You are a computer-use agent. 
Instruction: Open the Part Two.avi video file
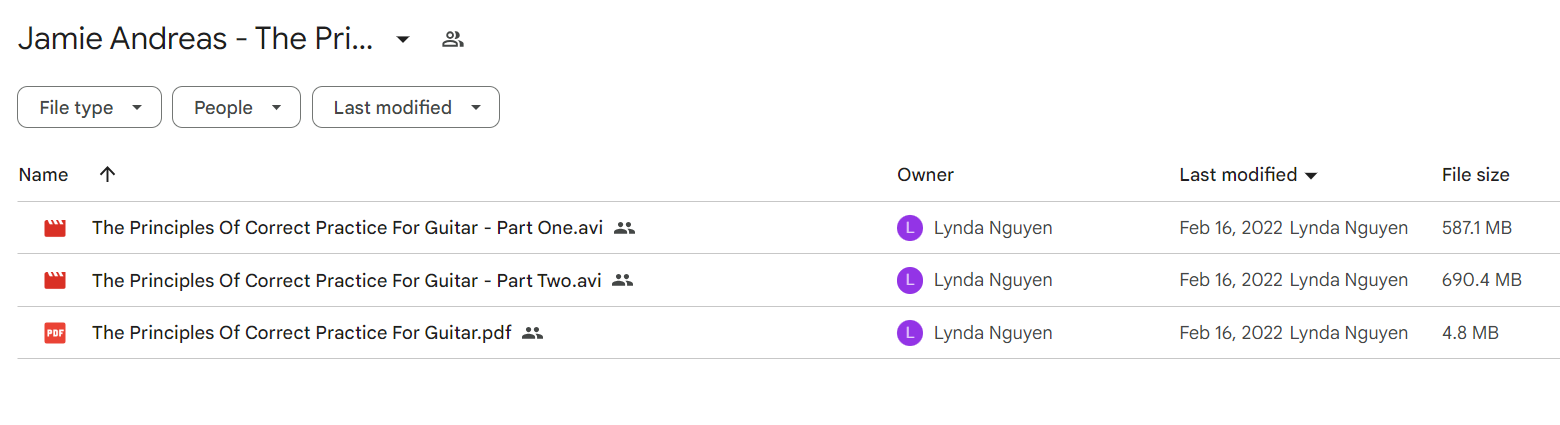[x=346, y=281]
